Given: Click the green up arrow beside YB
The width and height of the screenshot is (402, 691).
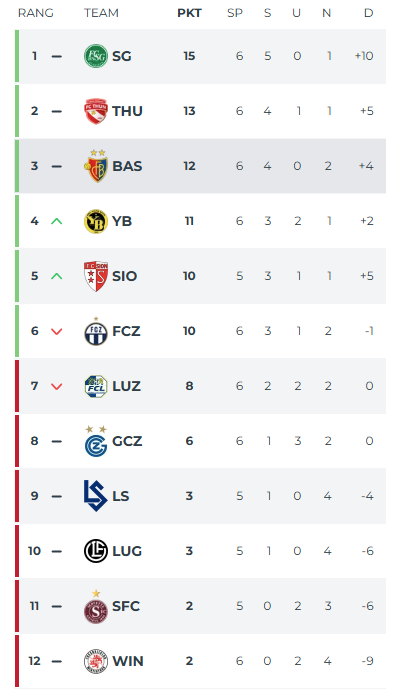Looking at the screenshot, I should (56, 221).
